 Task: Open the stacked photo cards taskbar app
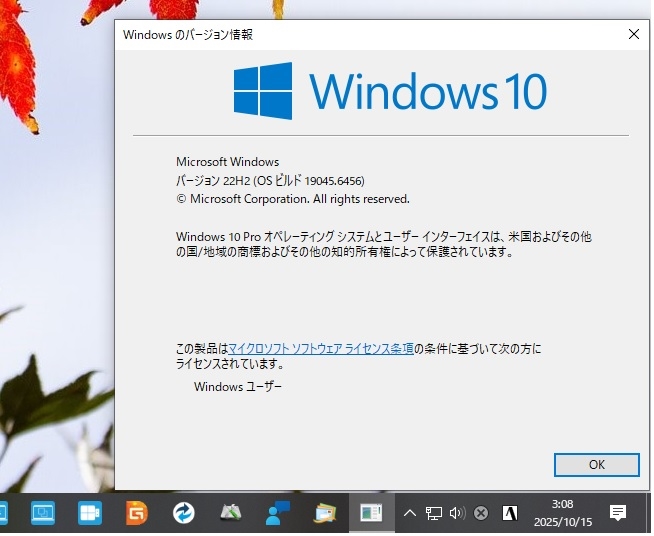tap(326, 515)
